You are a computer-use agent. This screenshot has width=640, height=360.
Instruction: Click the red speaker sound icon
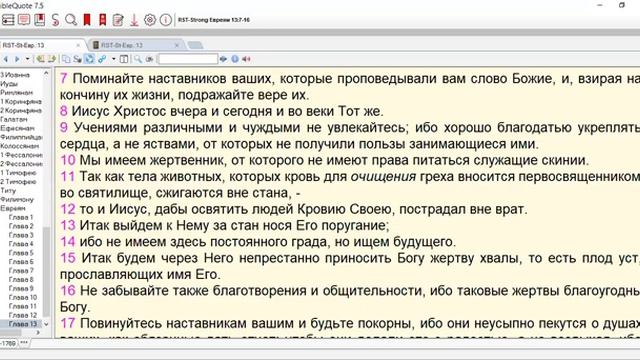tap(246, 59)
